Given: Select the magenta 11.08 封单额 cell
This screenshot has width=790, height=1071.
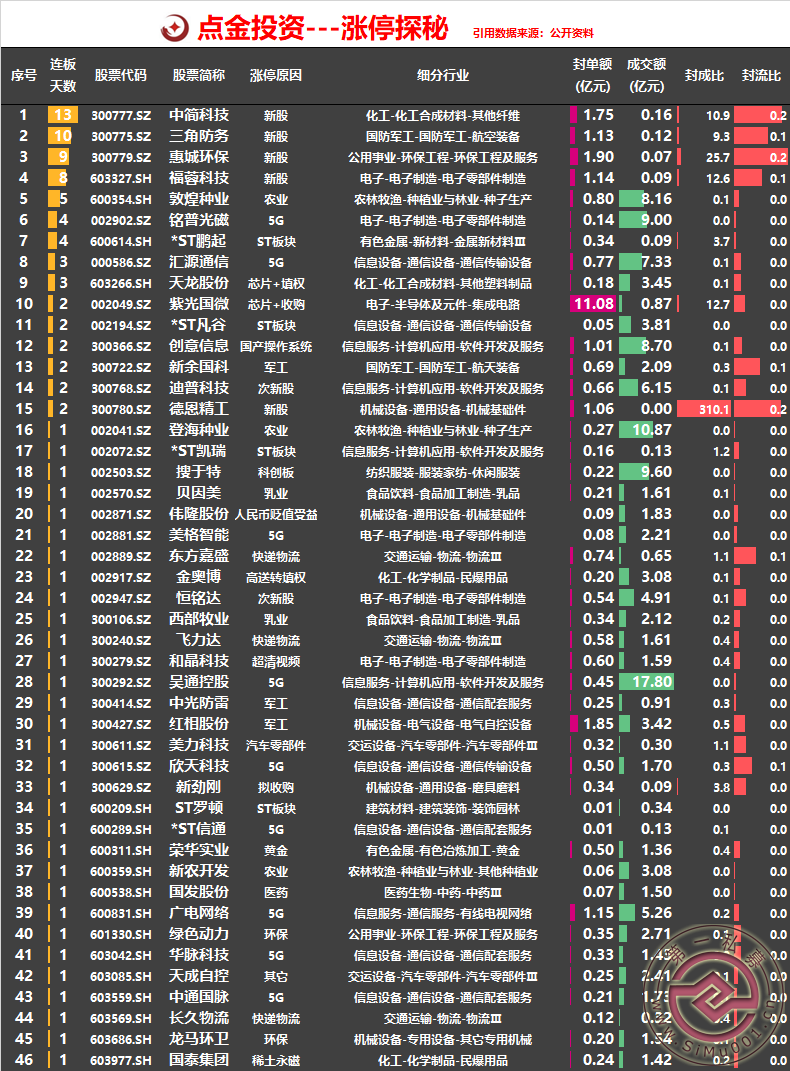Looking at the screenshot, I should [592, 304].
